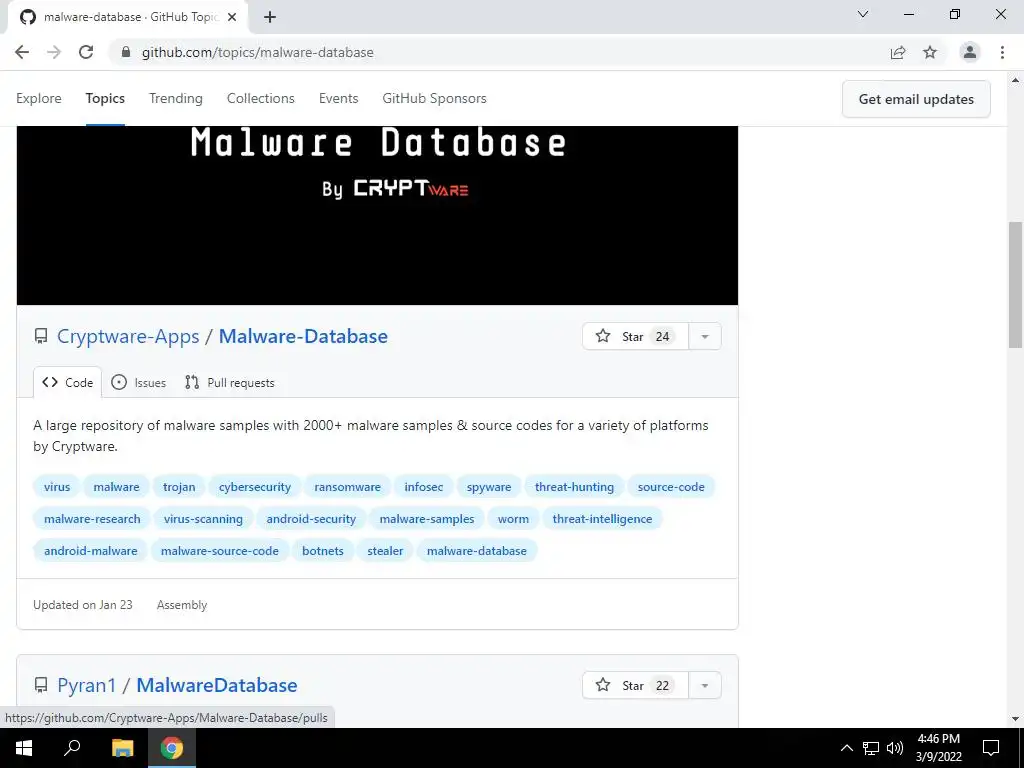Select the android-malware topic tag
The height and width of the screenshot is (768, 1024).
[91, 551]
